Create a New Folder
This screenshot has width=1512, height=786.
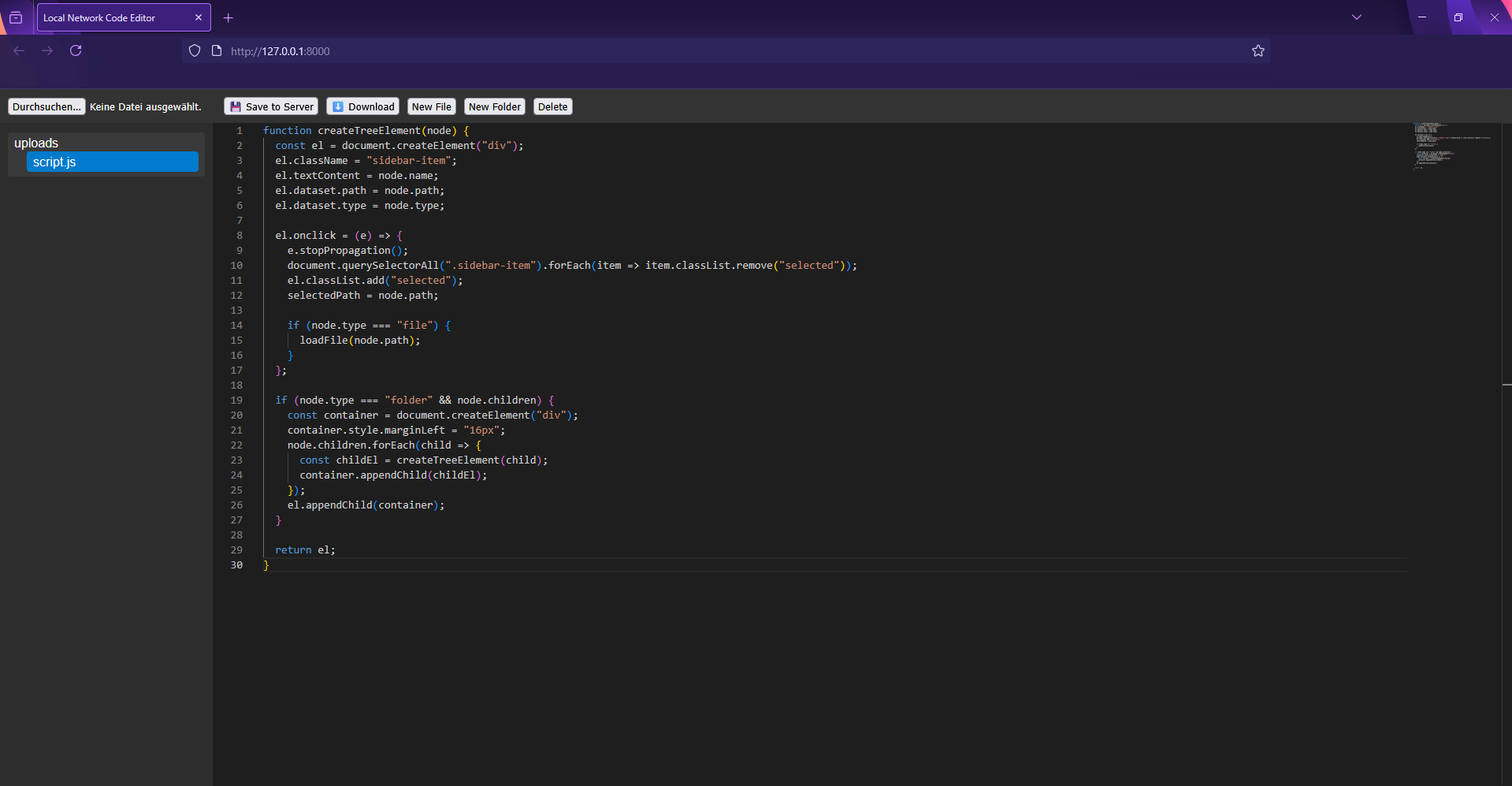[x=495, y=106]
